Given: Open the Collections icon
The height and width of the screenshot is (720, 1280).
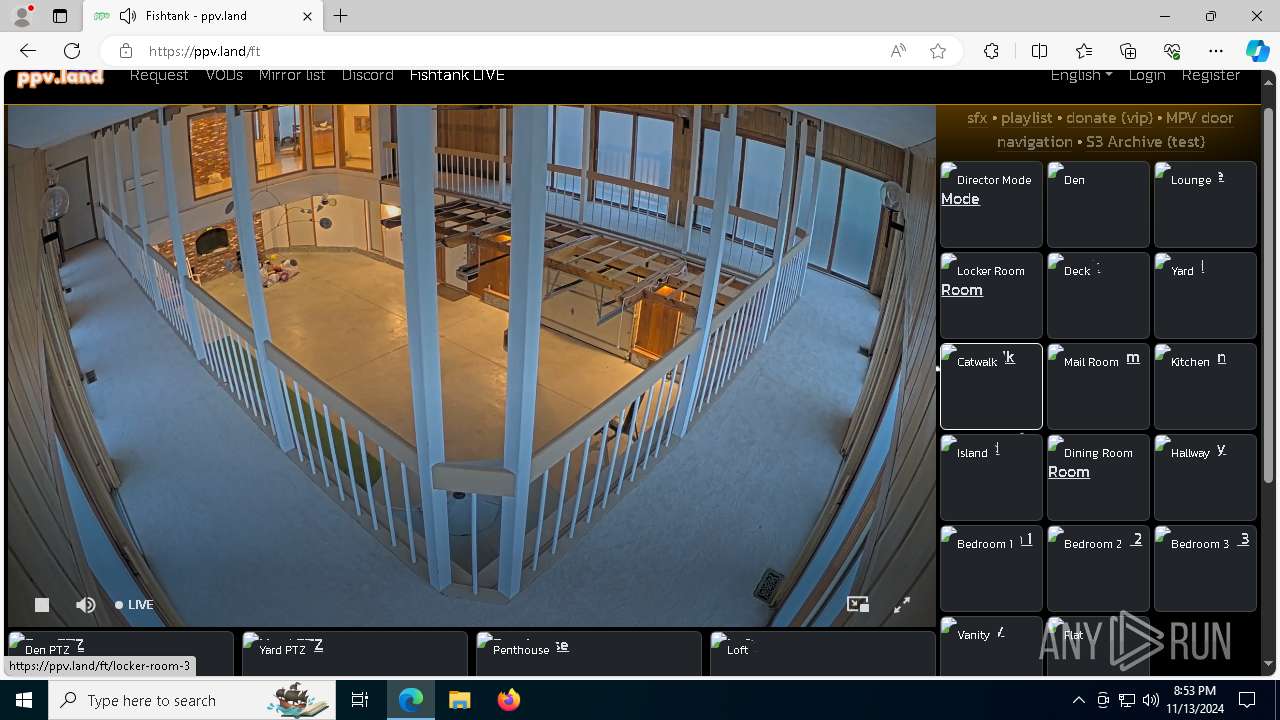Looking at the screenshot, I should point(1128,51).
